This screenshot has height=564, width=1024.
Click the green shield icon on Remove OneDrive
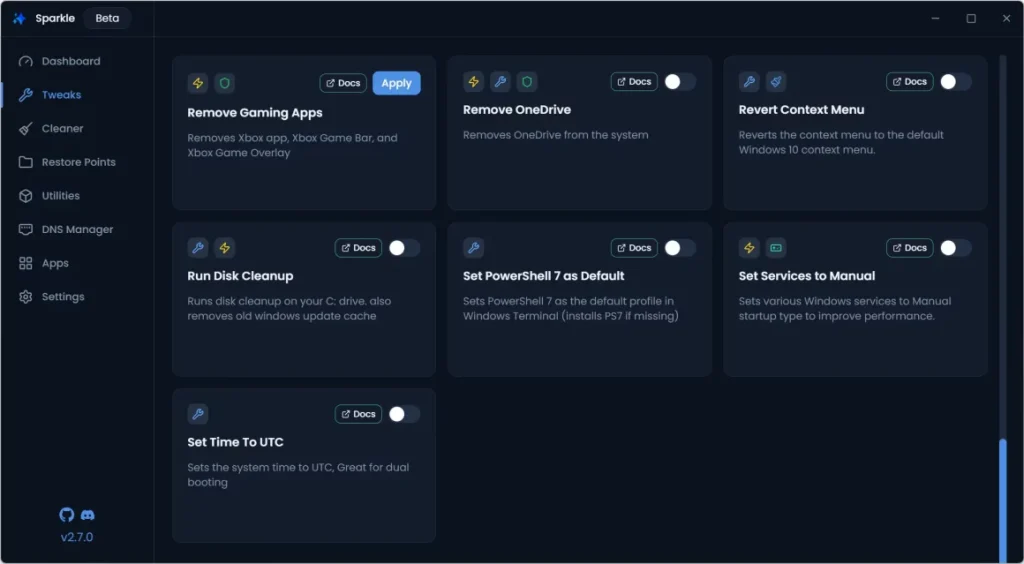[527, 82]
